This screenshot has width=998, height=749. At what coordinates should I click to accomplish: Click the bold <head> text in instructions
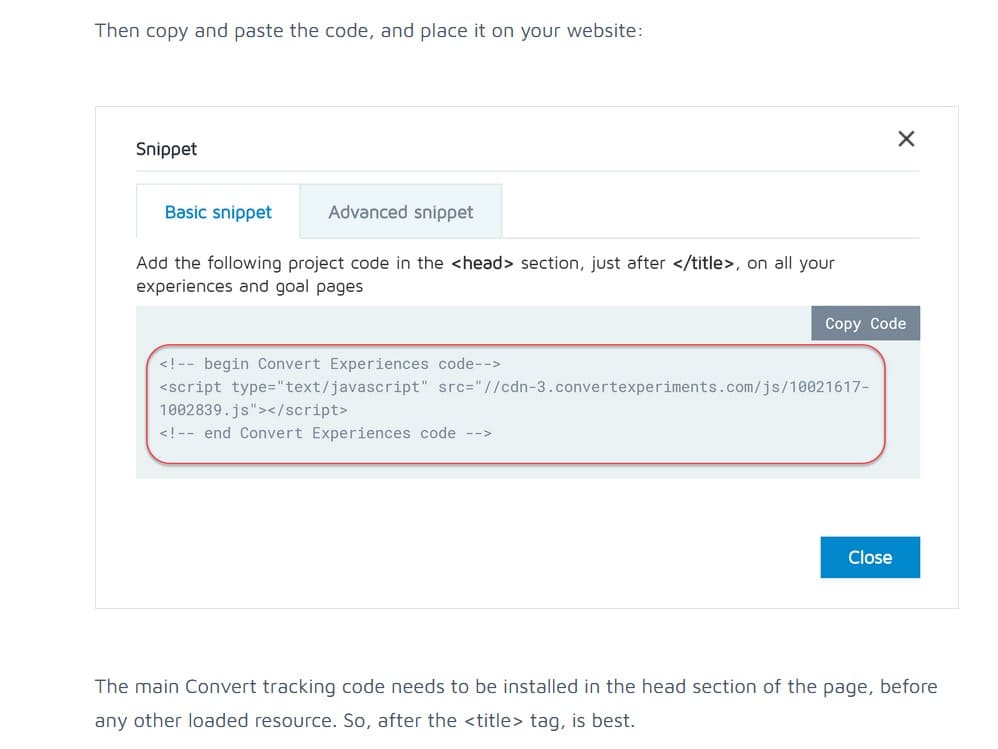[x=482, y=263]
